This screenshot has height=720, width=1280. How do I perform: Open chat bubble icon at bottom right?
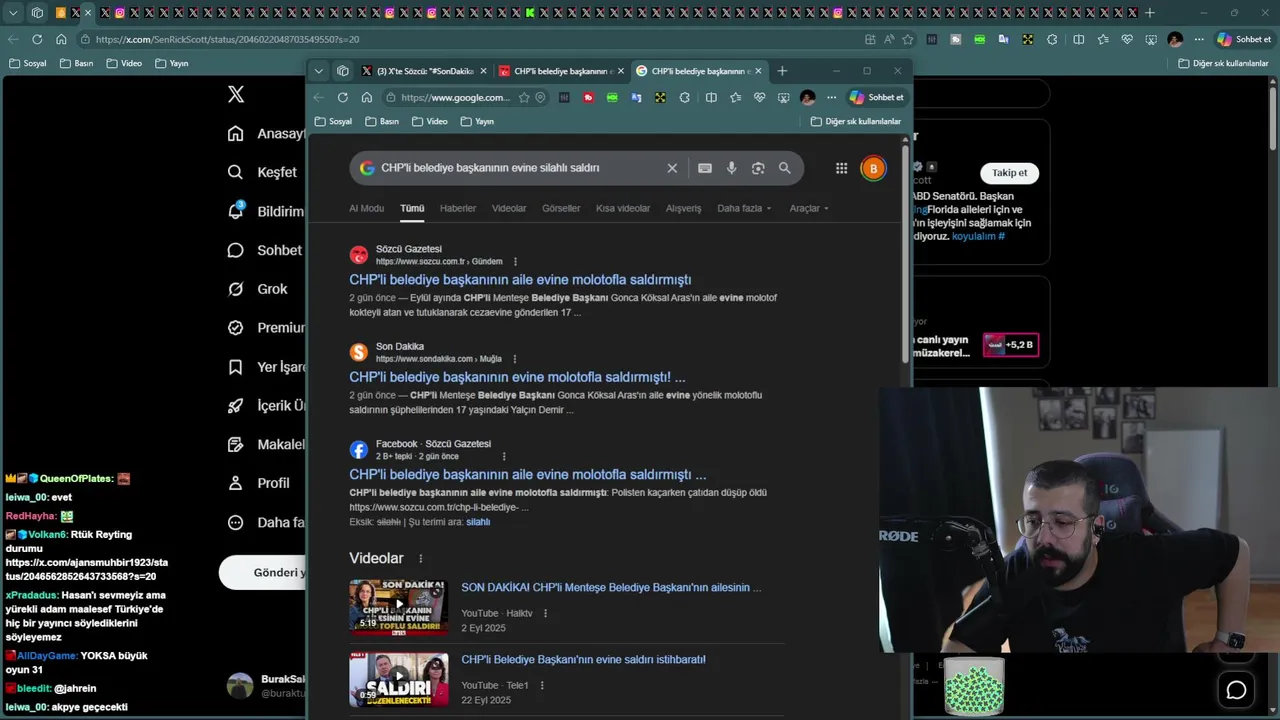pos(1236,690)
